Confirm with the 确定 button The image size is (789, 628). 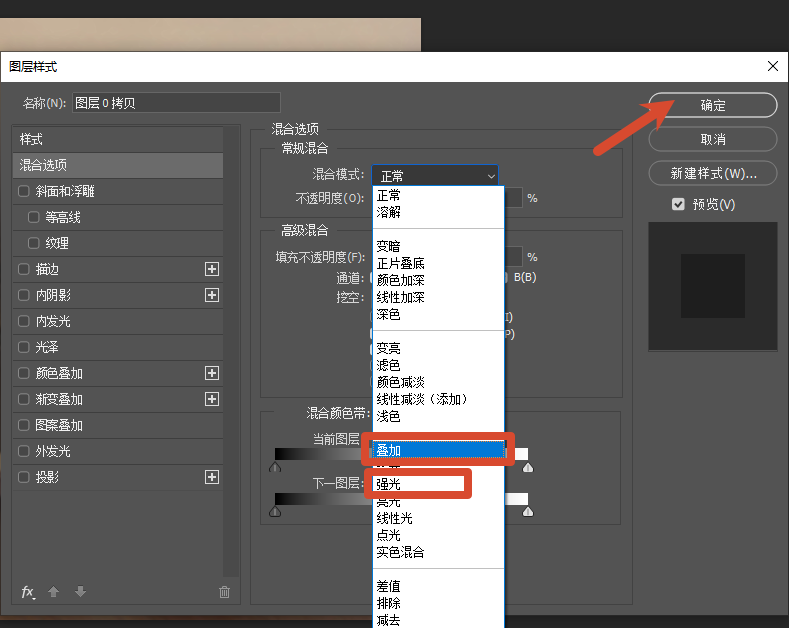coord(713,105)
